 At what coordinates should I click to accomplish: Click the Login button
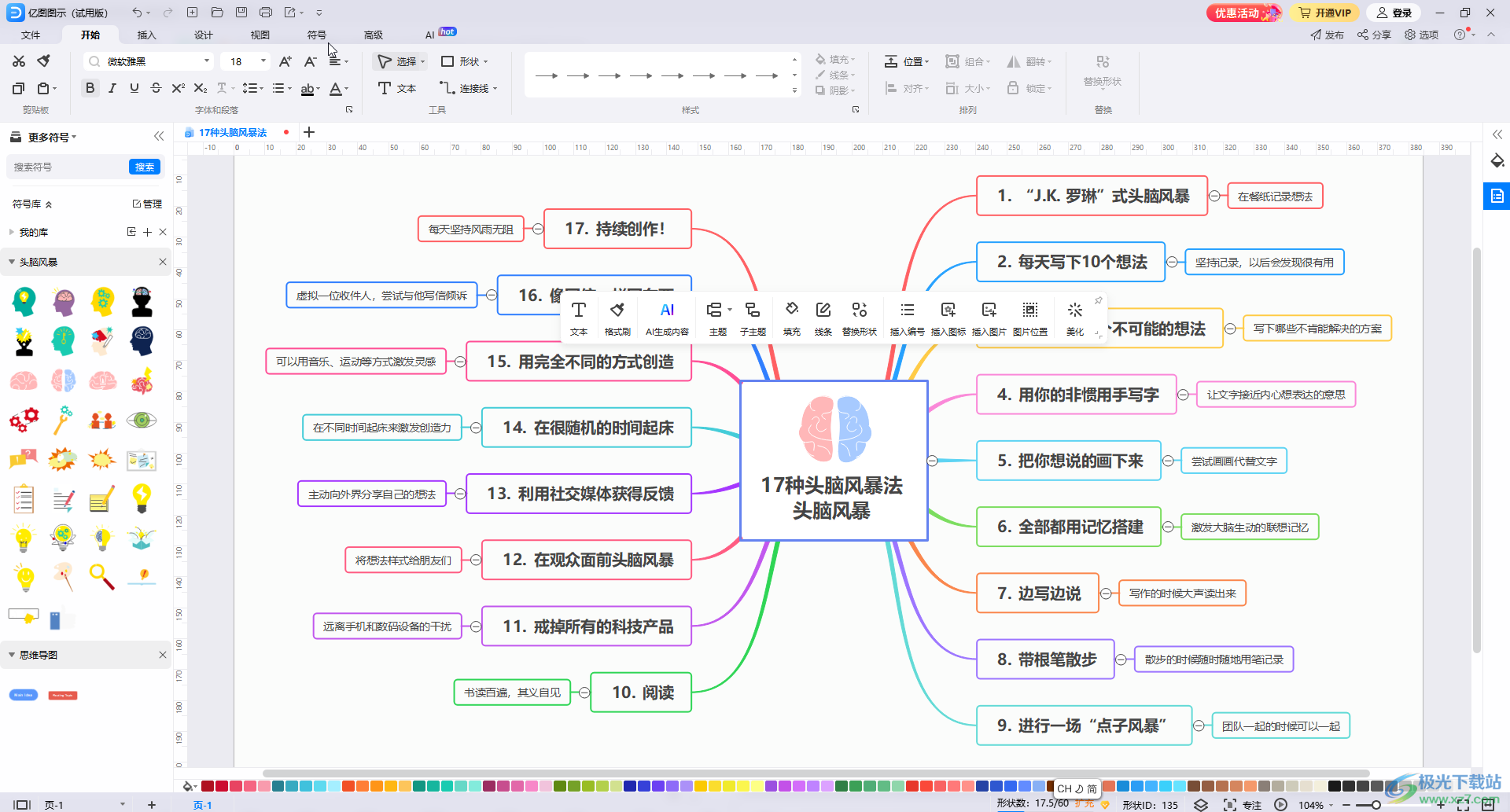(1394, 13)
